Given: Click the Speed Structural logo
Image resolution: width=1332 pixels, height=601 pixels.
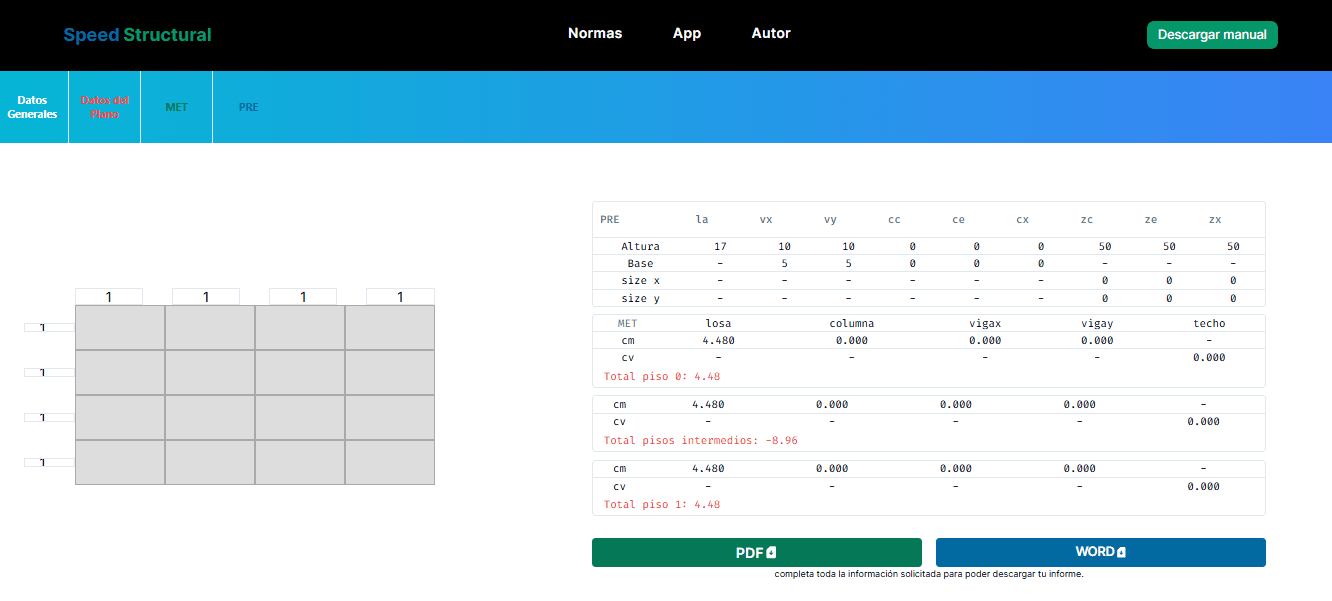Looking at the screenshot, I should 137,35.
